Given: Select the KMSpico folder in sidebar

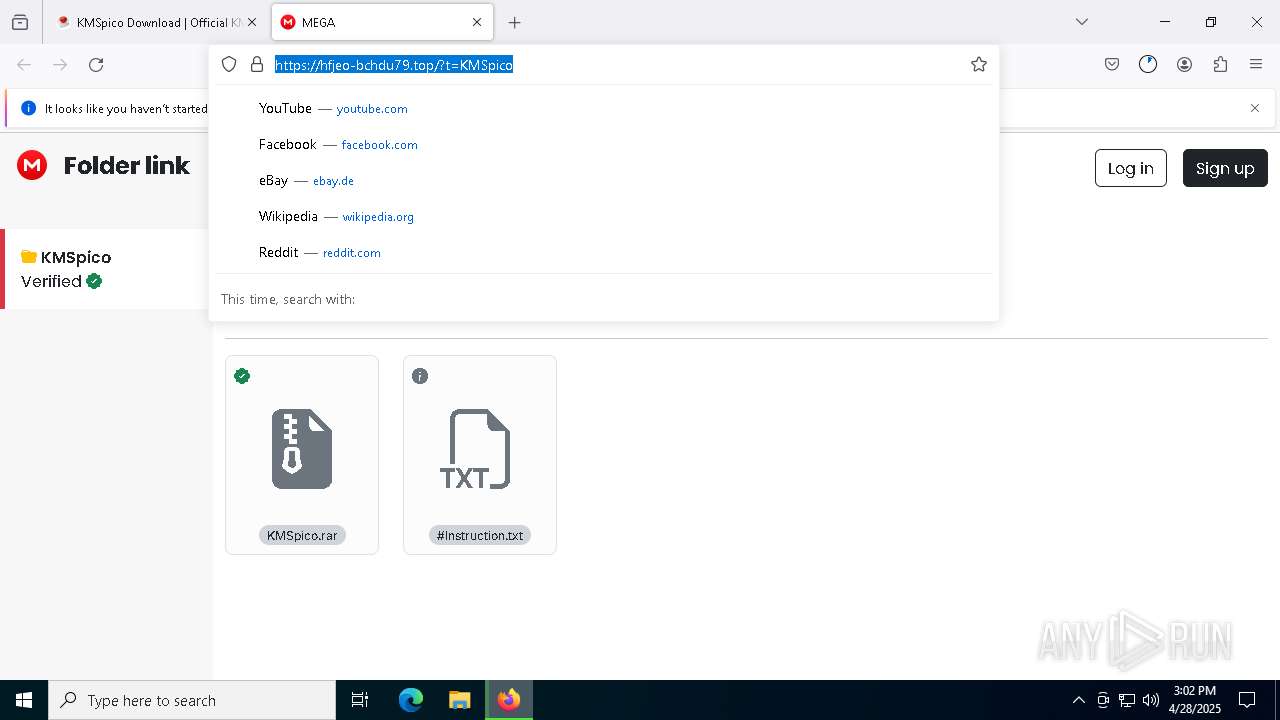Looking at the screenshot, I should pyautogui.click(x=106, y=269).
